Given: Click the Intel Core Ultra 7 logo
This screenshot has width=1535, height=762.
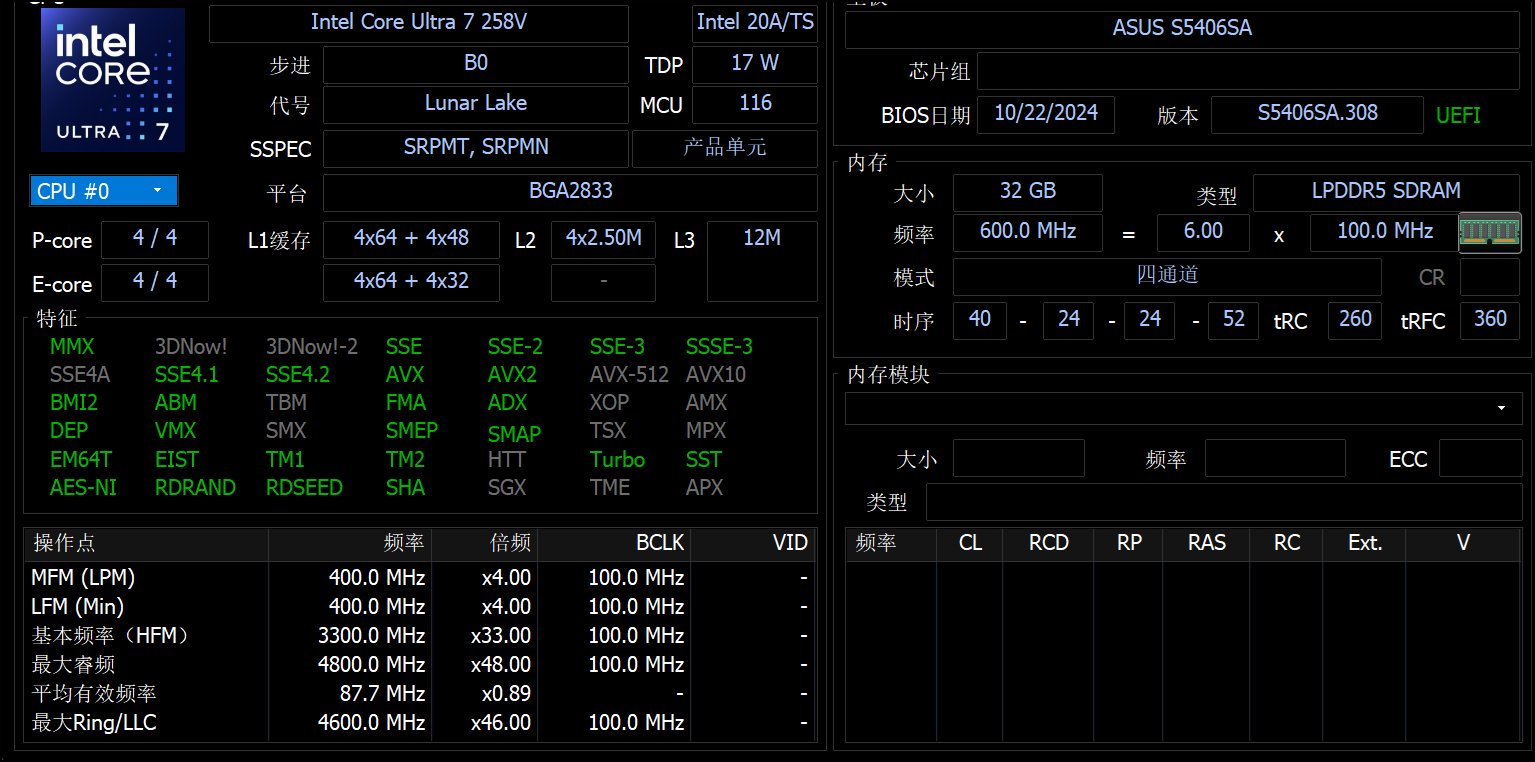Looking at the screenshot, I should coord(113,80).
